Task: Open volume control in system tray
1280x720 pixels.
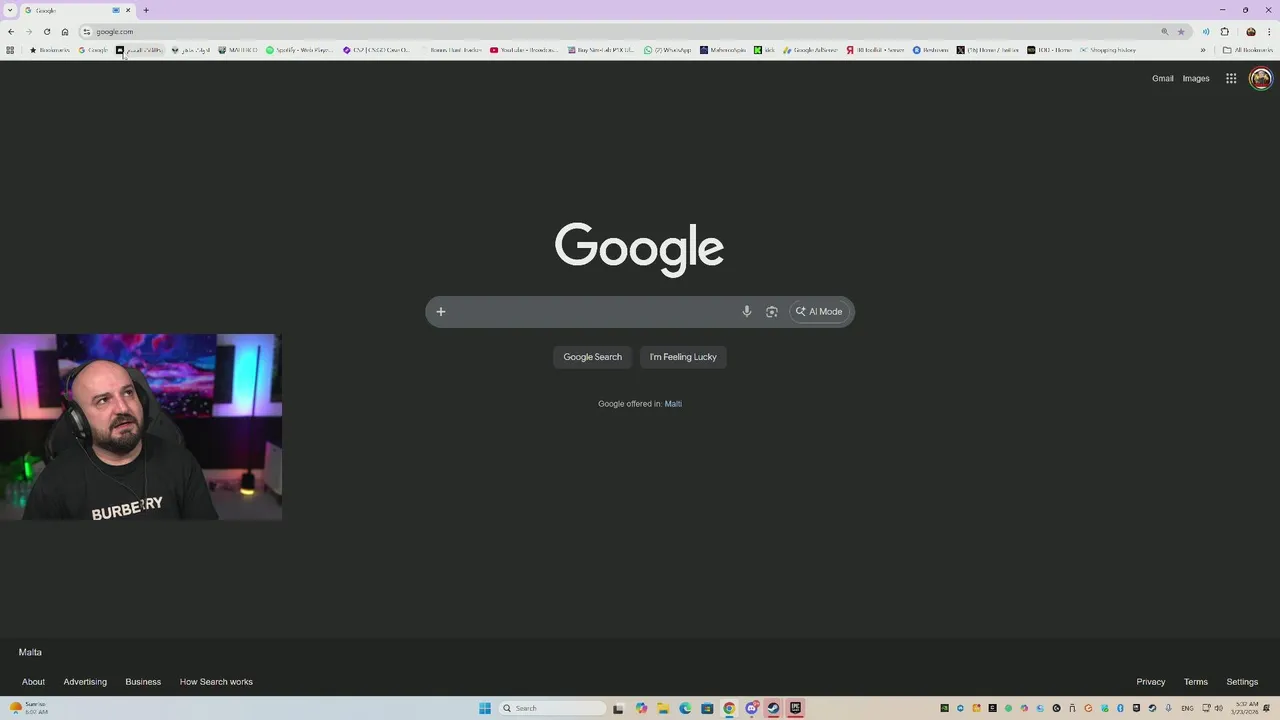Action: 1218,708
